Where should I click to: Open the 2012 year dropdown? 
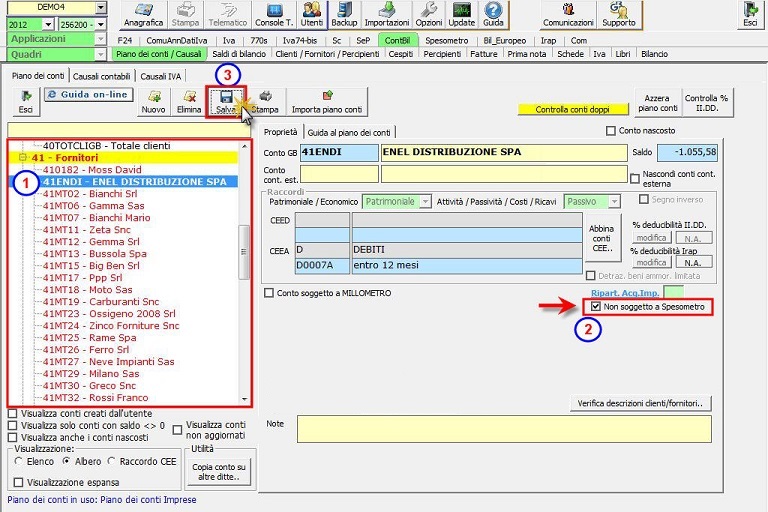[x=48, y=24]
